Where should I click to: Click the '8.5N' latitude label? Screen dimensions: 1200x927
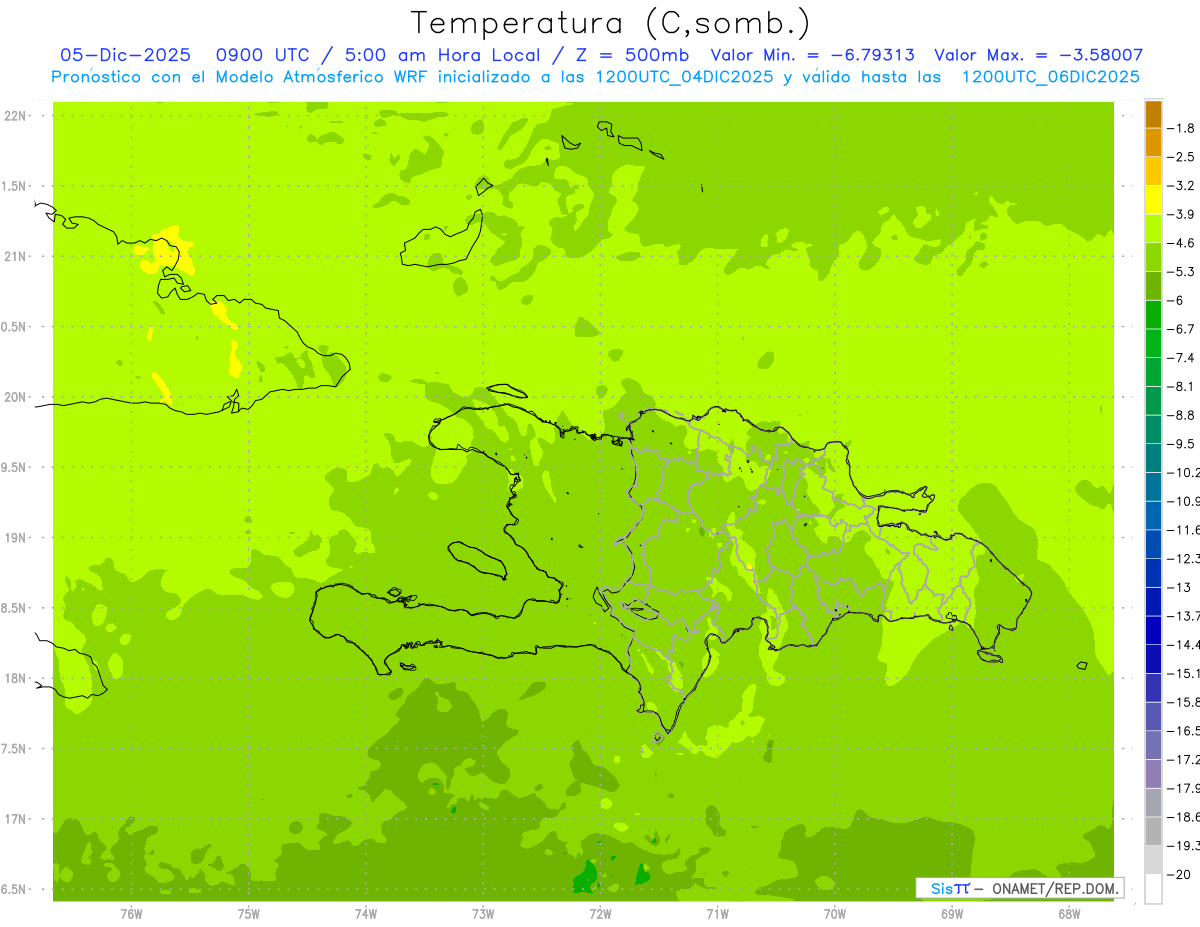[x=14, y=608]
